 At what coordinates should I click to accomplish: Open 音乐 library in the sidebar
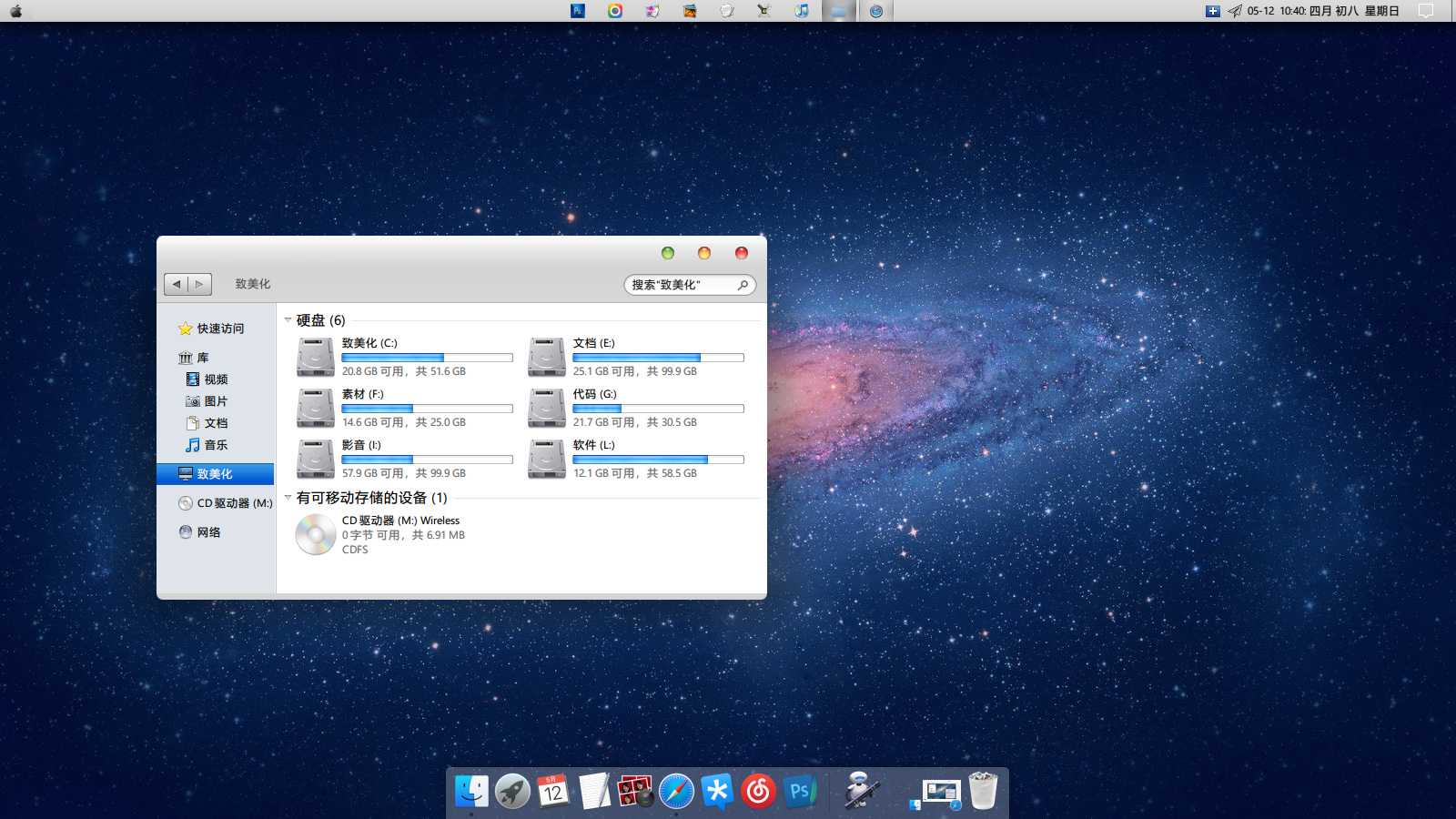[x=207, y=445]
